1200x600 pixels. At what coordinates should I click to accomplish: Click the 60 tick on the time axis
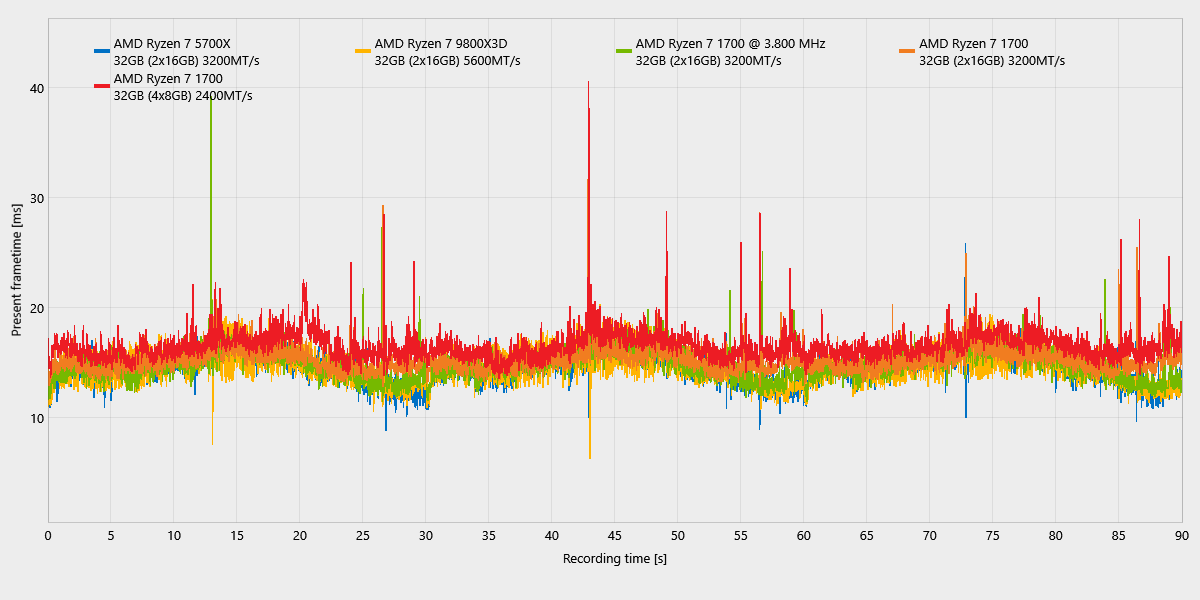tap(804, 535)
